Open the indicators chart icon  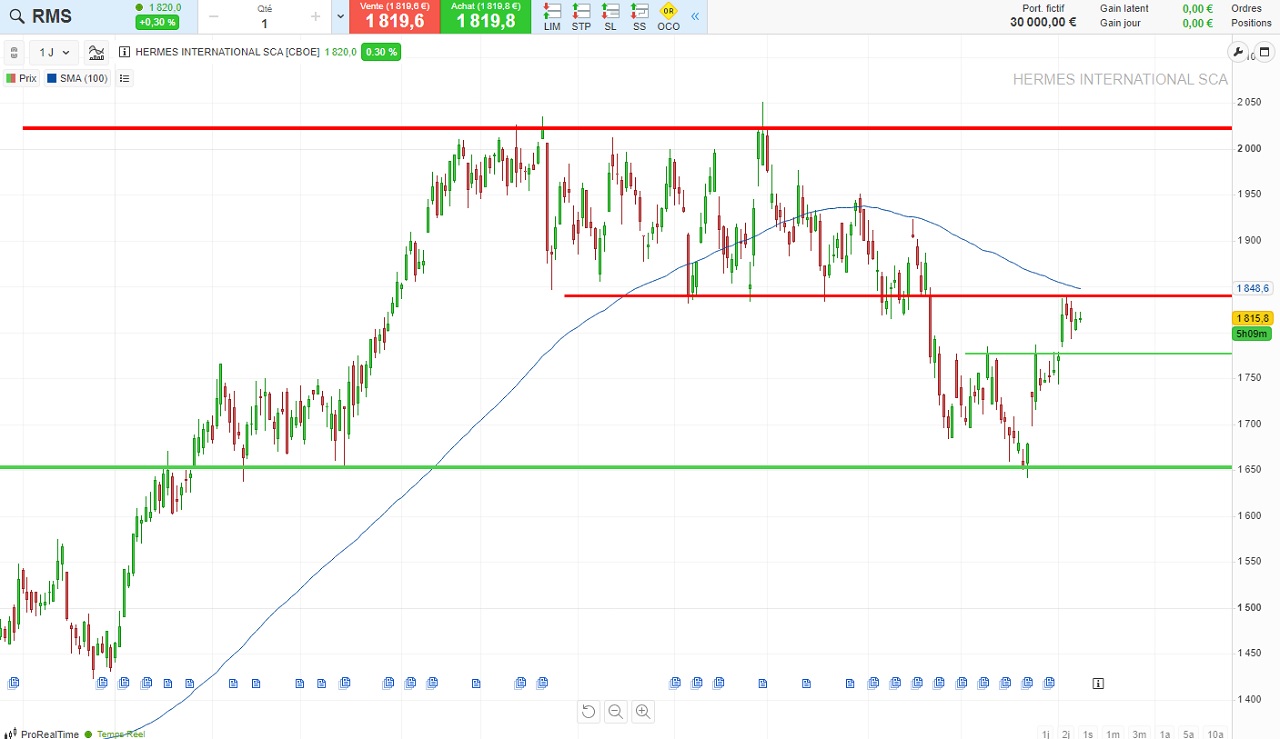(96, 52)
